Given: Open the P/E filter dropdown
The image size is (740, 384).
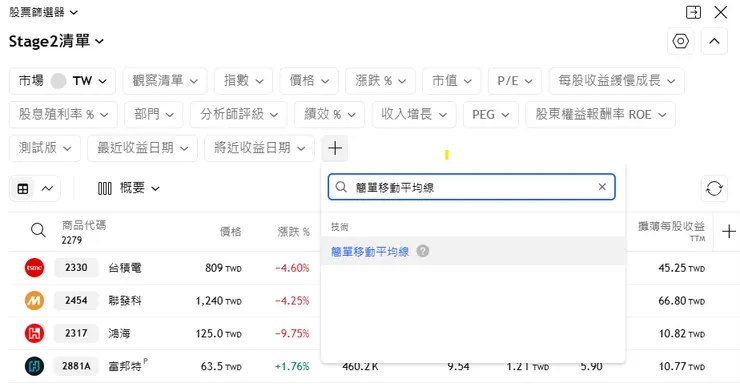Looking at the screenshot, I should point(515,81).
